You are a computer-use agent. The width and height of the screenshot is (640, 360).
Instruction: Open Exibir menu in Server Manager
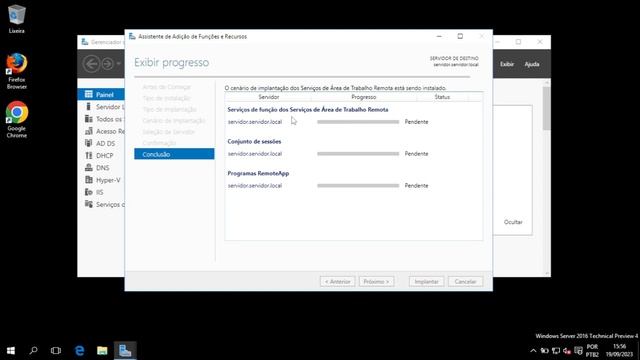[507, 64]
